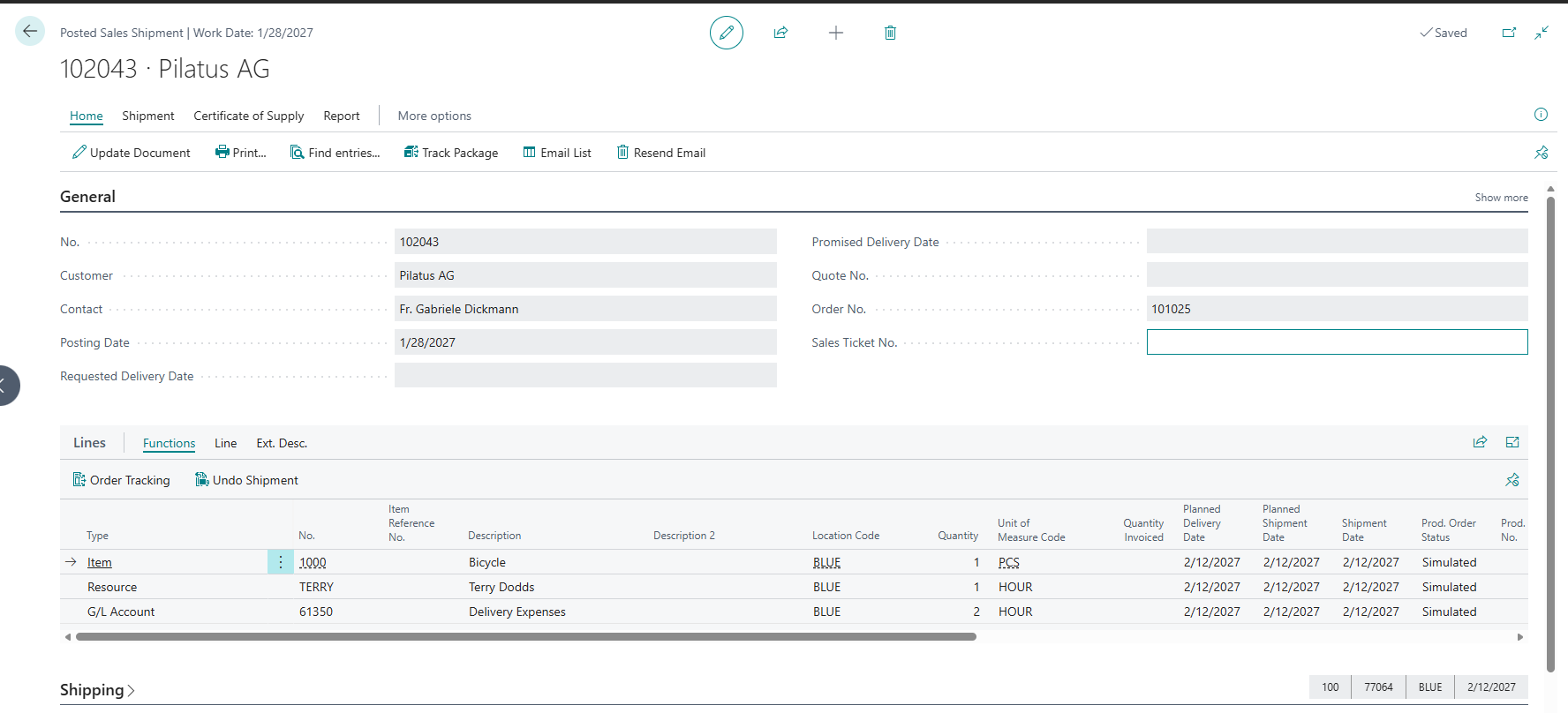Open Order Tracking for lines
The height and width of the screenshot is (713, 1568).
click(122, 480)
